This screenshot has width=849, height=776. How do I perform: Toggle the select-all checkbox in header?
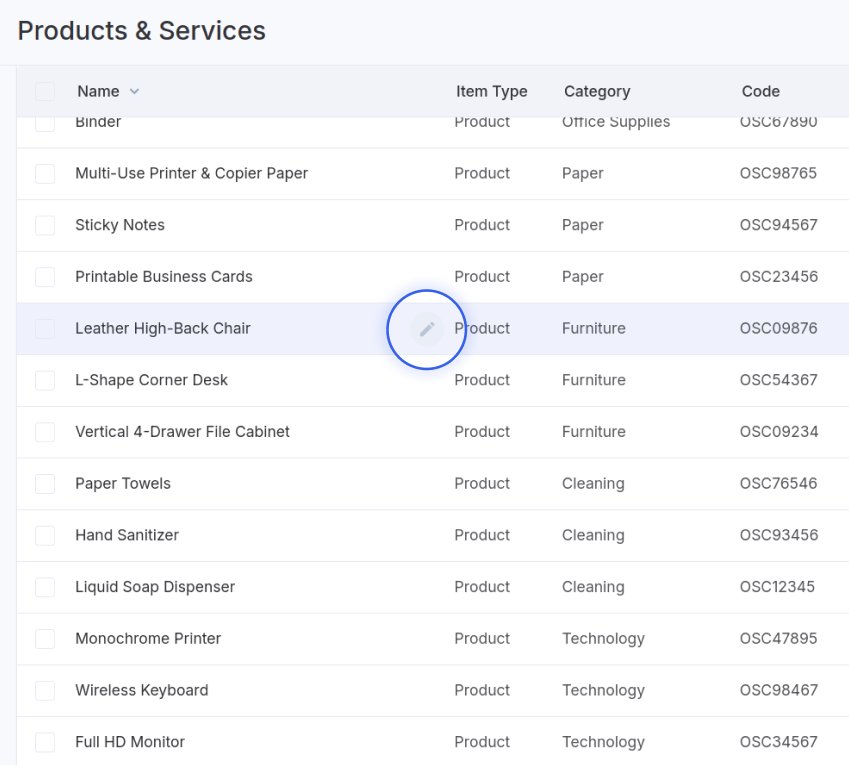click(x=45, y=92)
